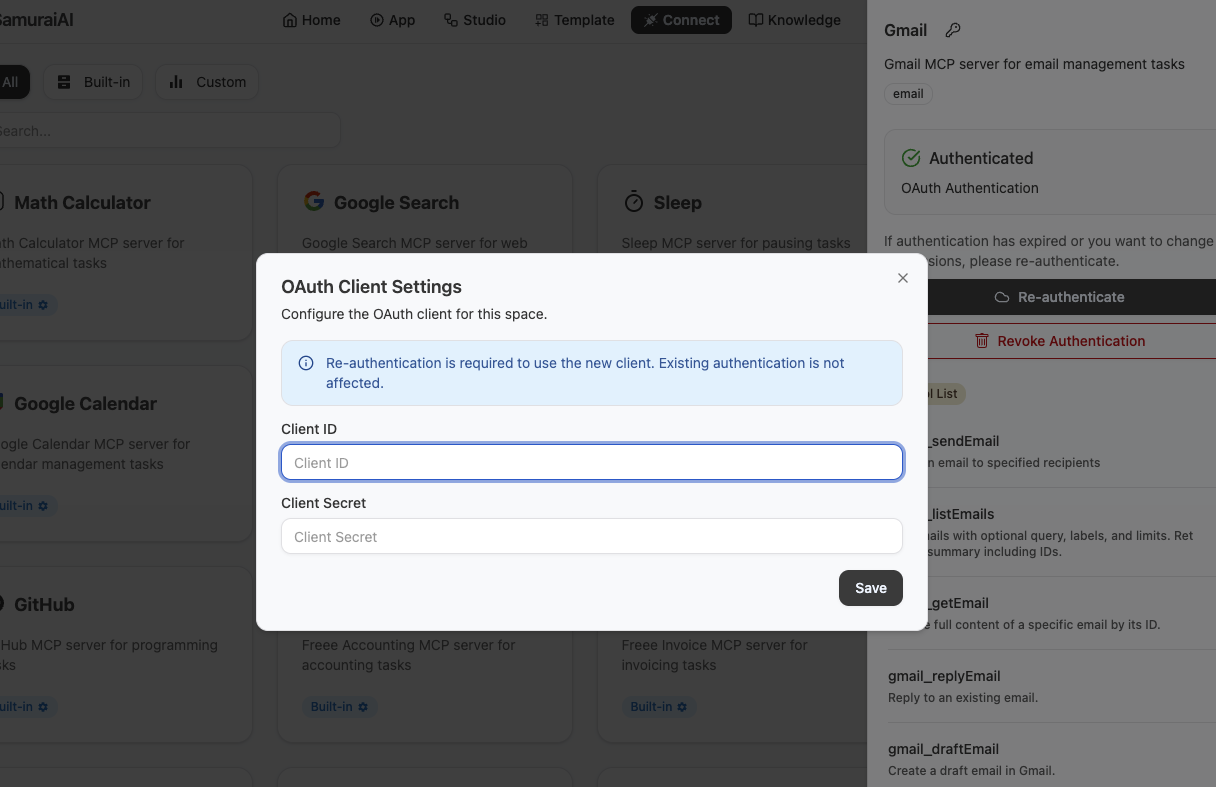Save the OAuth client settings
The image size is (1216, 787).
pos(870,588)
